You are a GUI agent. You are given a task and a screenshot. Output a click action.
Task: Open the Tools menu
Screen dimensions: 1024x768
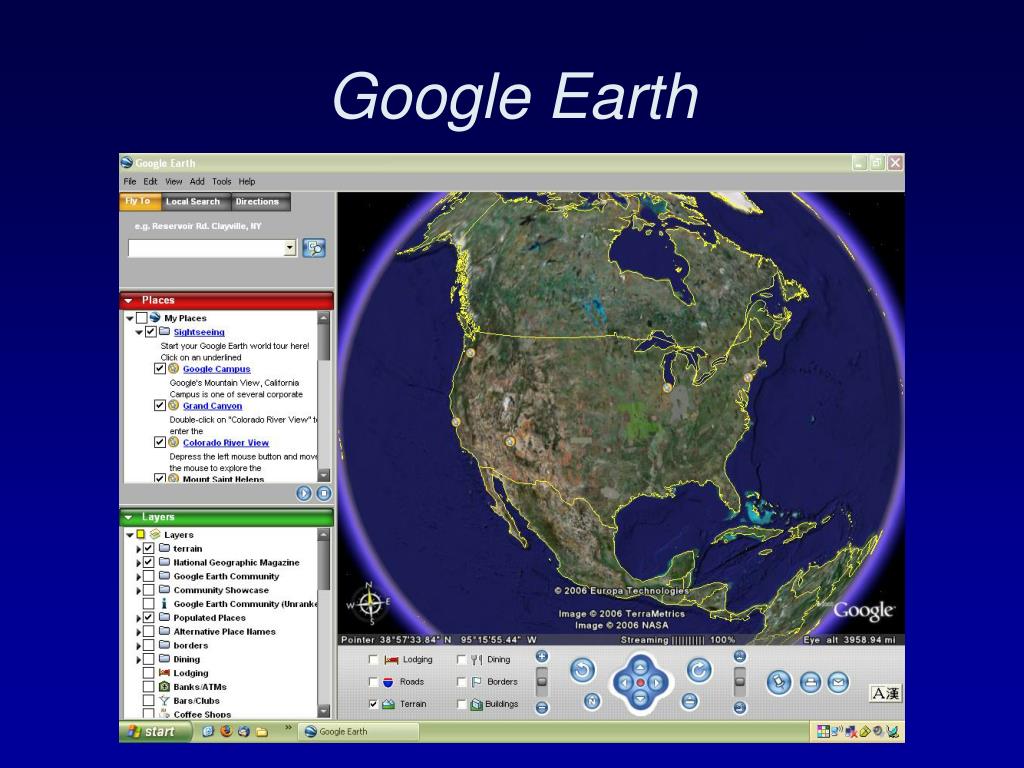point(221,182)
